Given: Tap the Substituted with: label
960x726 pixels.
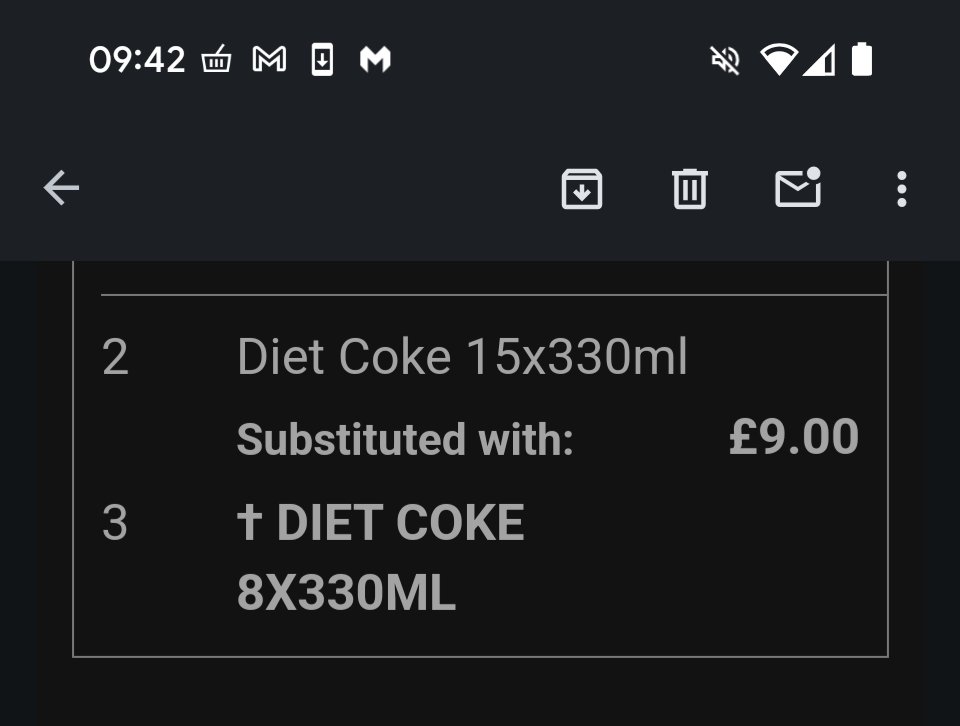Looking at the screenshot, I should coord(405,440).
